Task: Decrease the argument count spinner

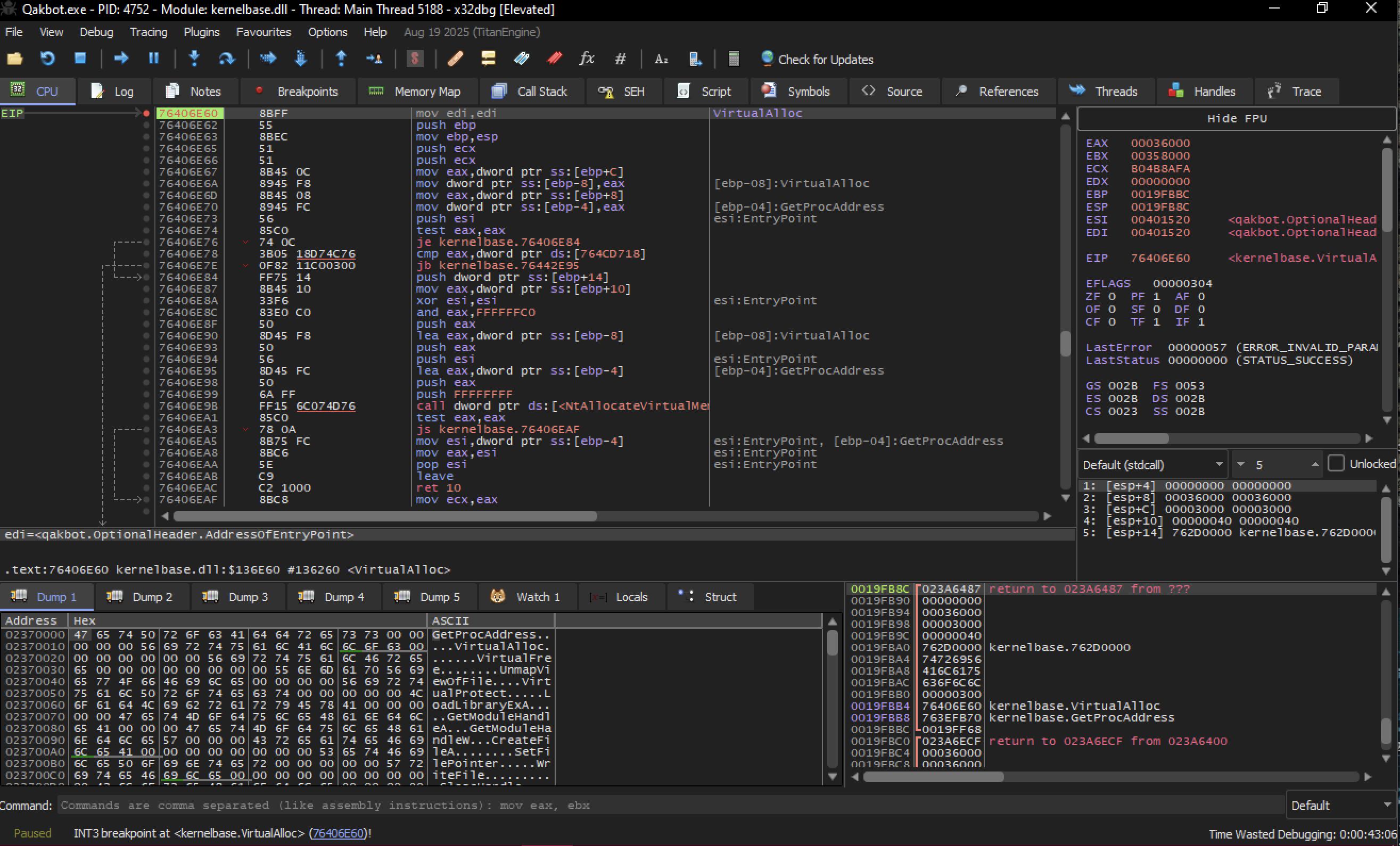Action: point(1241,465)
